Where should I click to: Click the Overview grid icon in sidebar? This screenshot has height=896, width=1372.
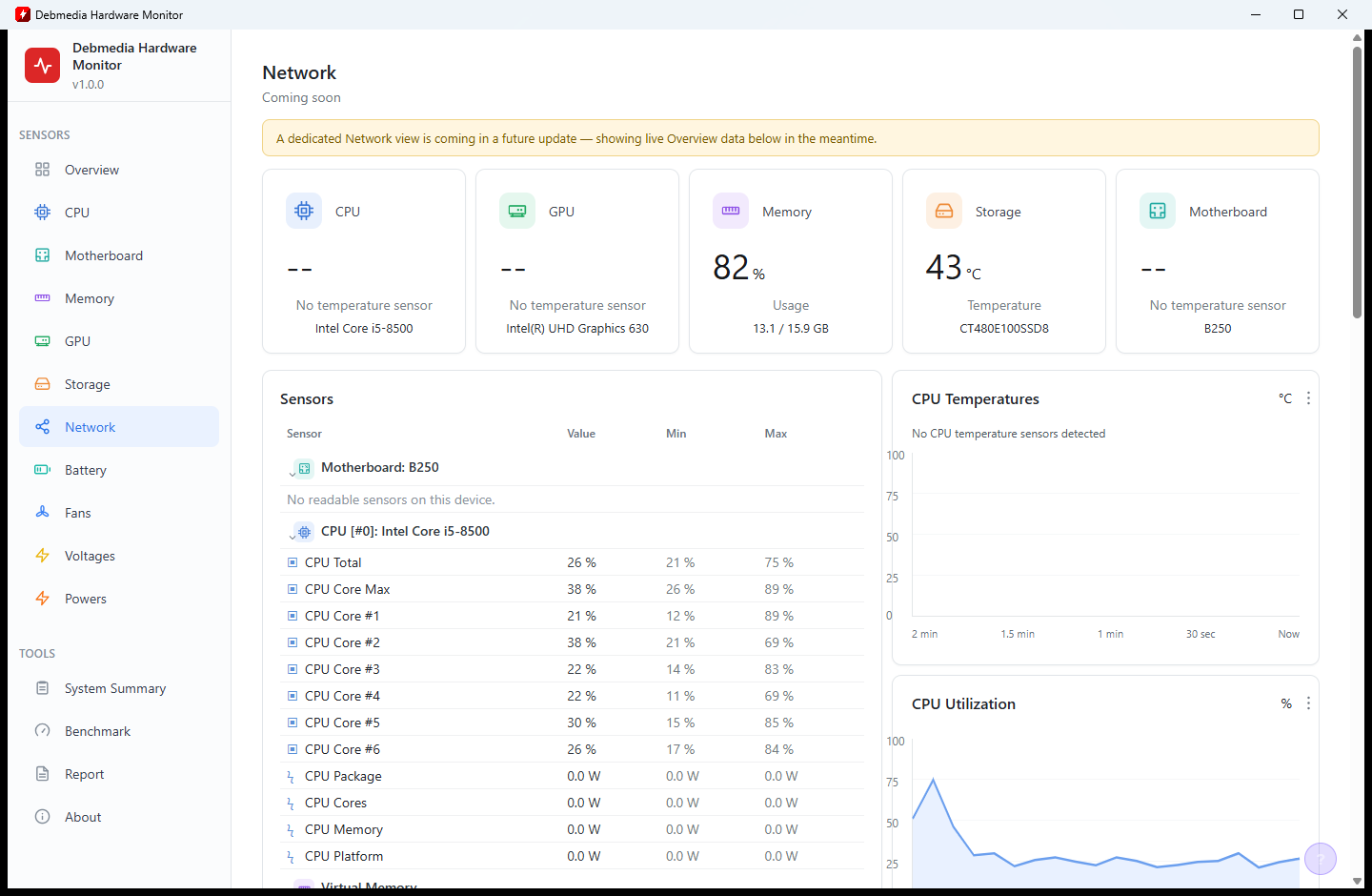click(x=42, y=170)
